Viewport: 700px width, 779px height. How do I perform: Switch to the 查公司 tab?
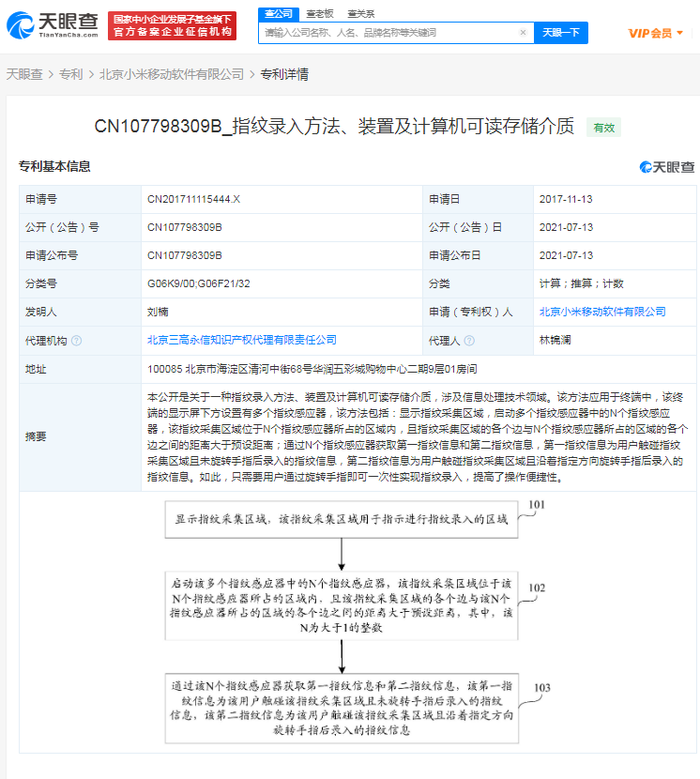(x=278, y=14)
